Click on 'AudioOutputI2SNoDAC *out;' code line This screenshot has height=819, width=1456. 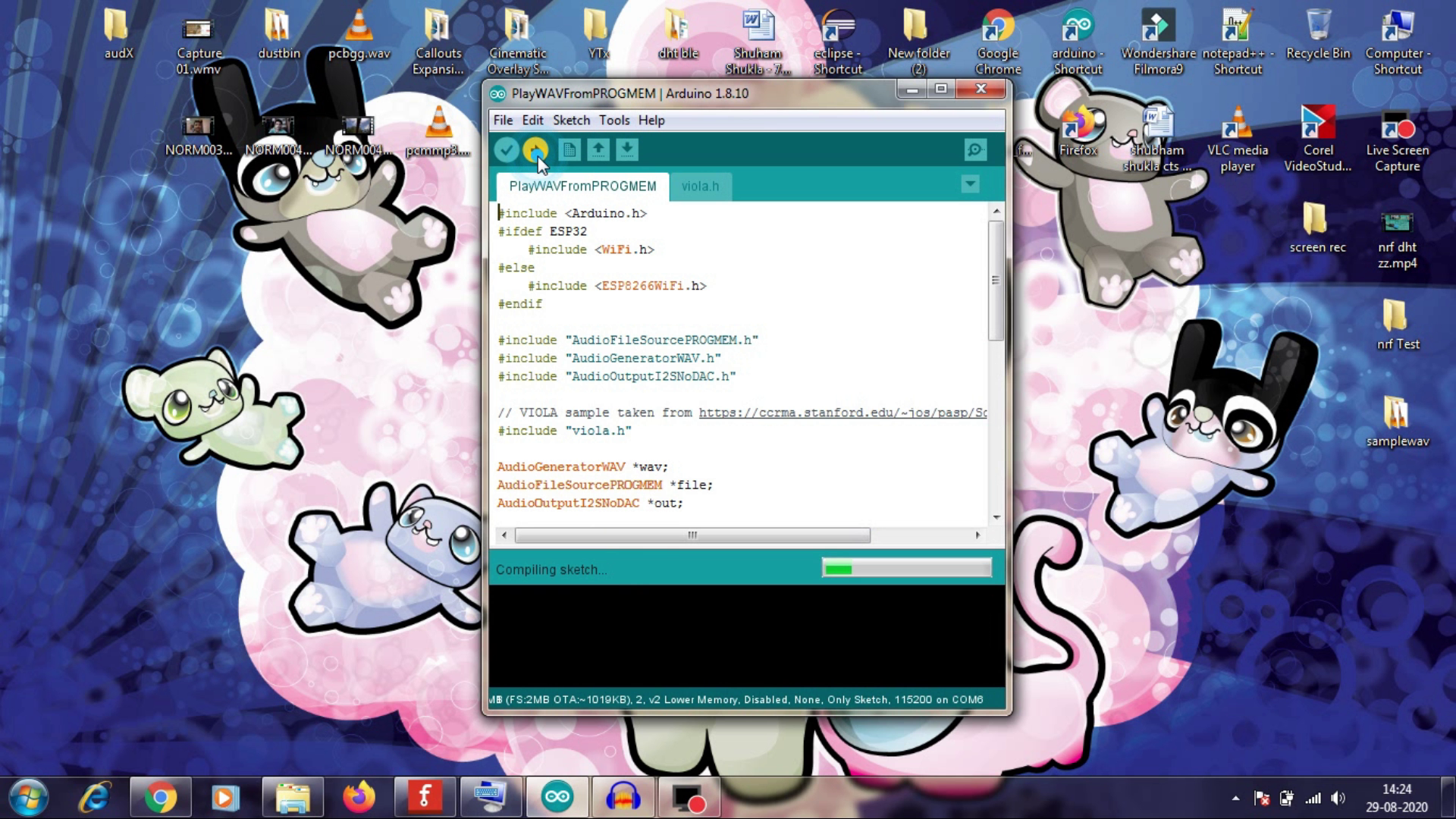tap(590, 504)
